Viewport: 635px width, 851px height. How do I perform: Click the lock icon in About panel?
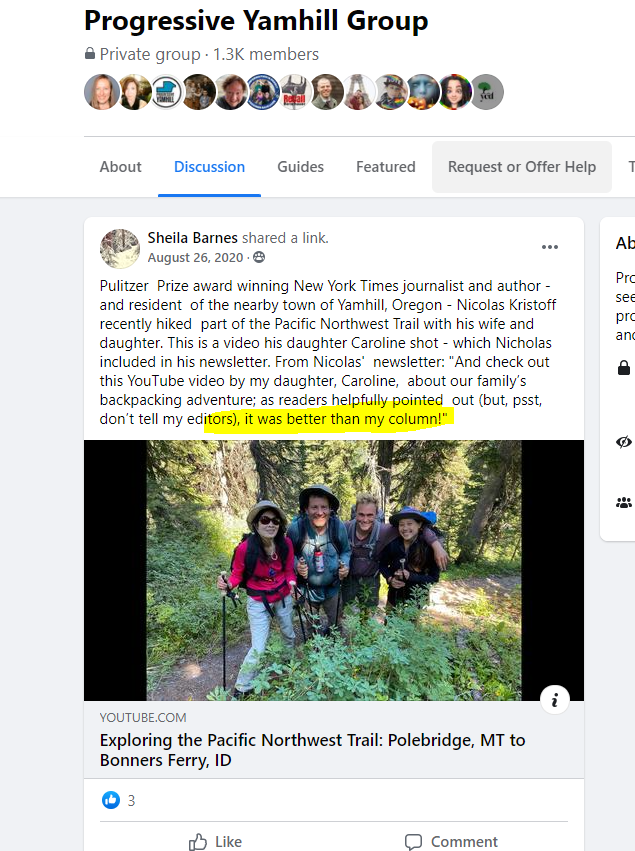(624, 368)
